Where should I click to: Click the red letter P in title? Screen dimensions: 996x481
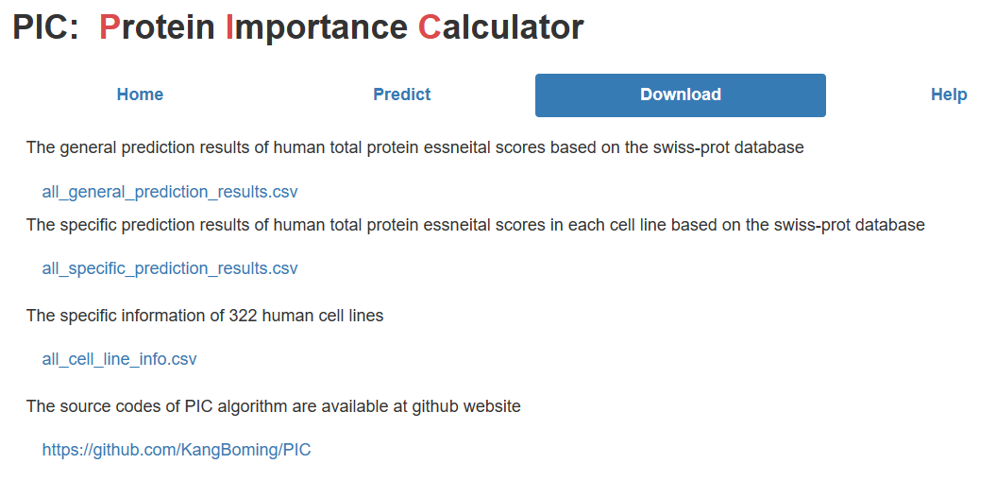[x=109, y=27]
